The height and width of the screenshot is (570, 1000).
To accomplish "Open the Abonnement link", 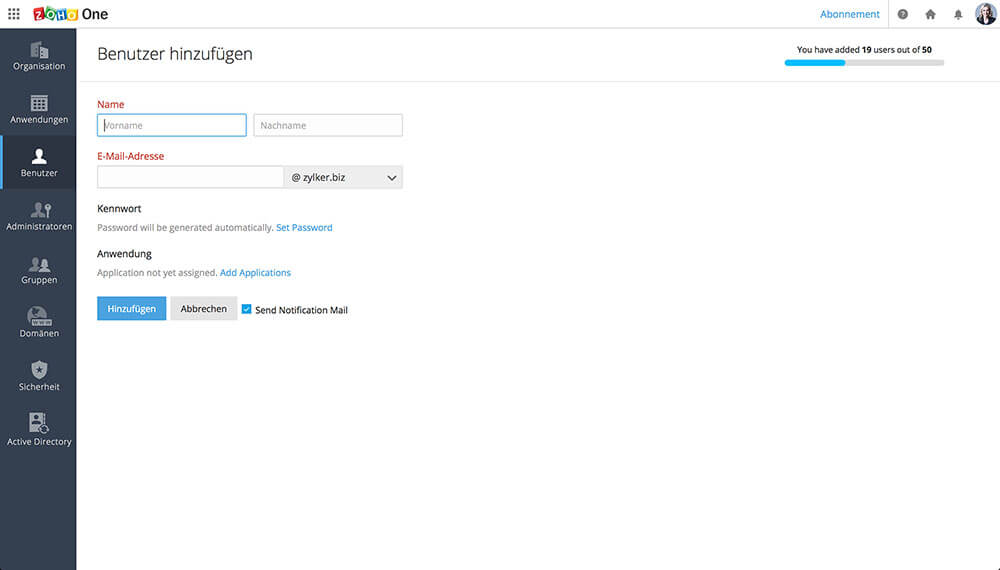I will coord(849,14).
